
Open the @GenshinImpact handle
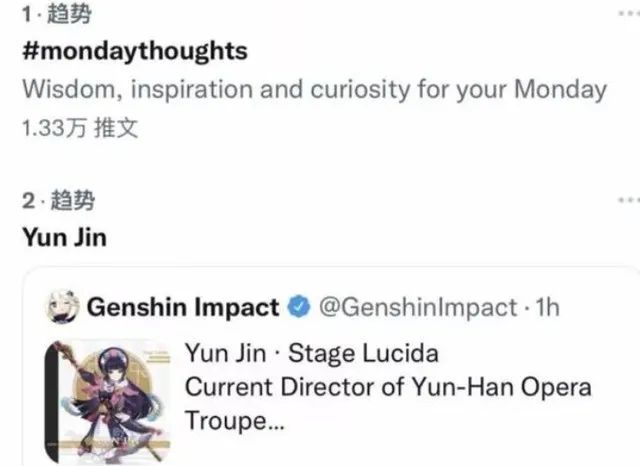tap(417, 308)
